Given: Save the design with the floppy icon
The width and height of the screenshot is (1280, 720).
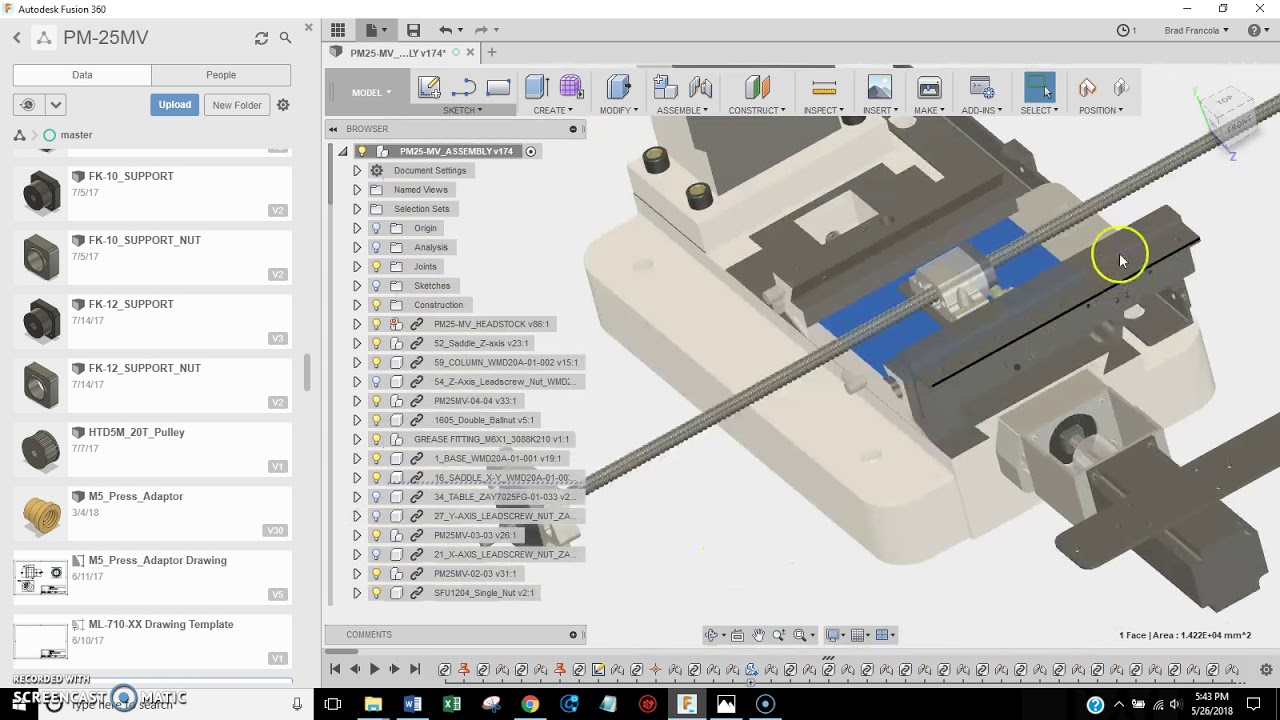Looking at the screenshot, I should 413,30.
